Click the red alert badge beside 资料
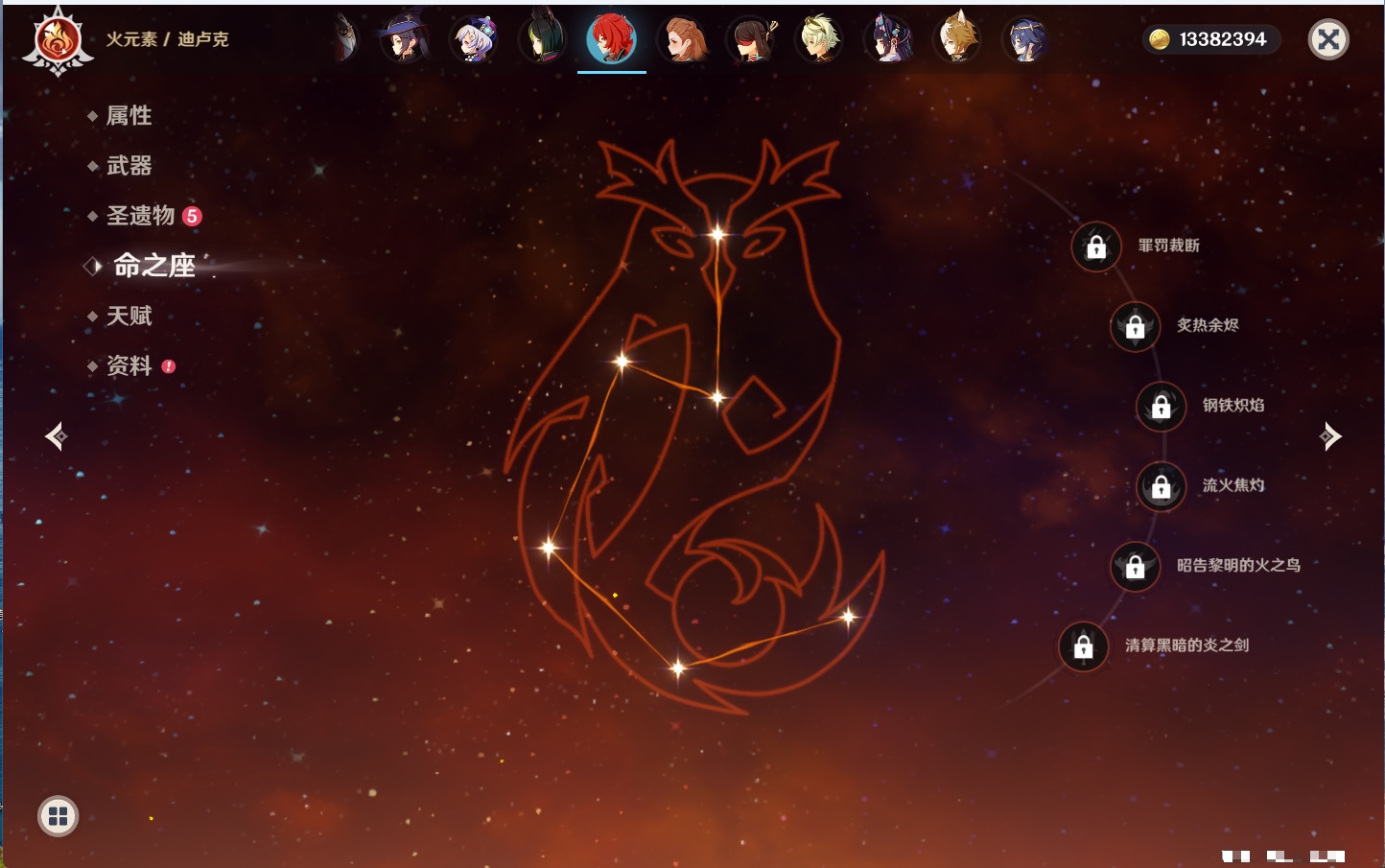Image resolution: width=1385 pixels, height=868 pixels. coord(169,366)
